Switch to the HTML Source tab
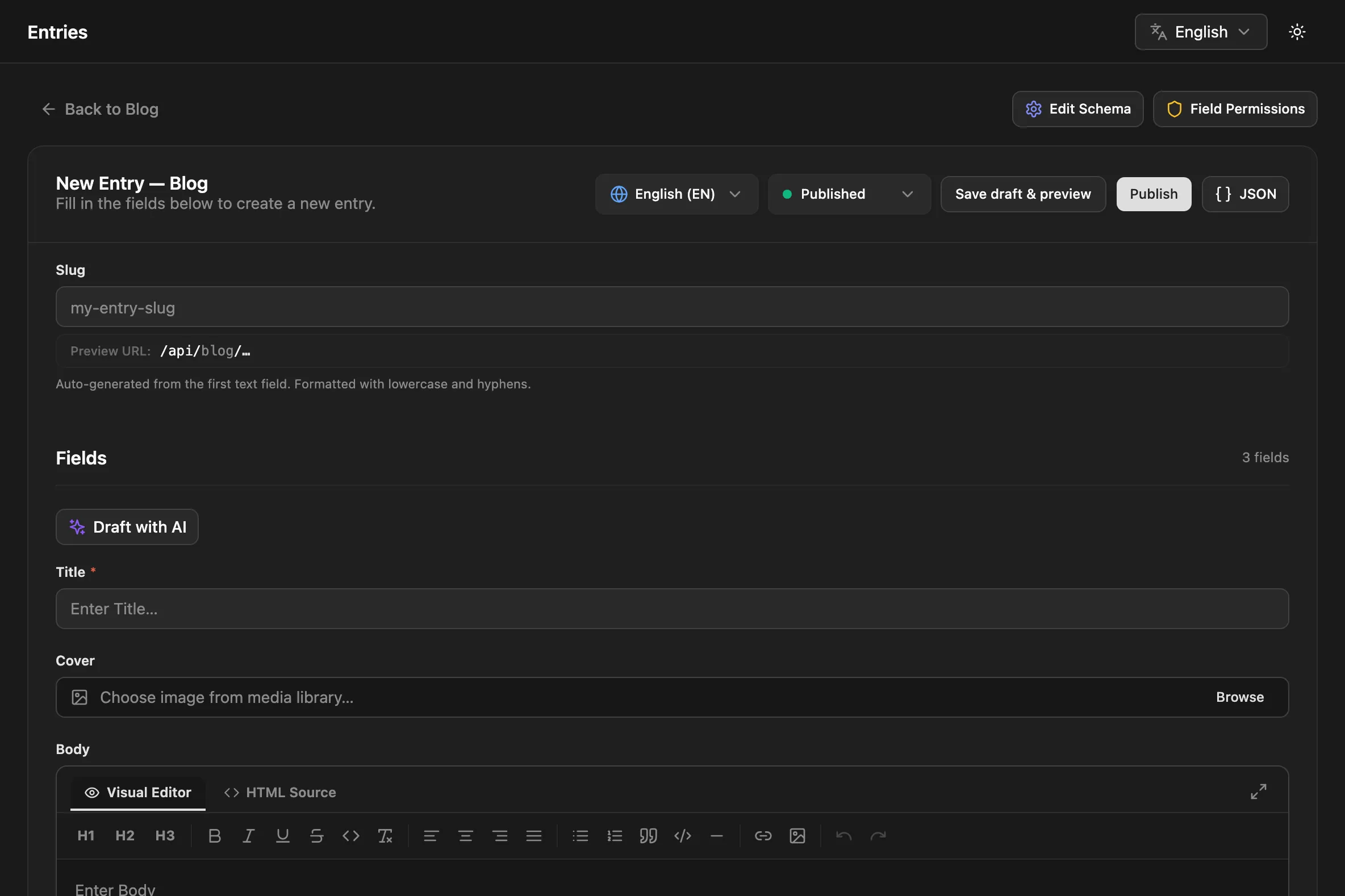Viewport: 1345px width, 896px height. click(x=280, y=793)
